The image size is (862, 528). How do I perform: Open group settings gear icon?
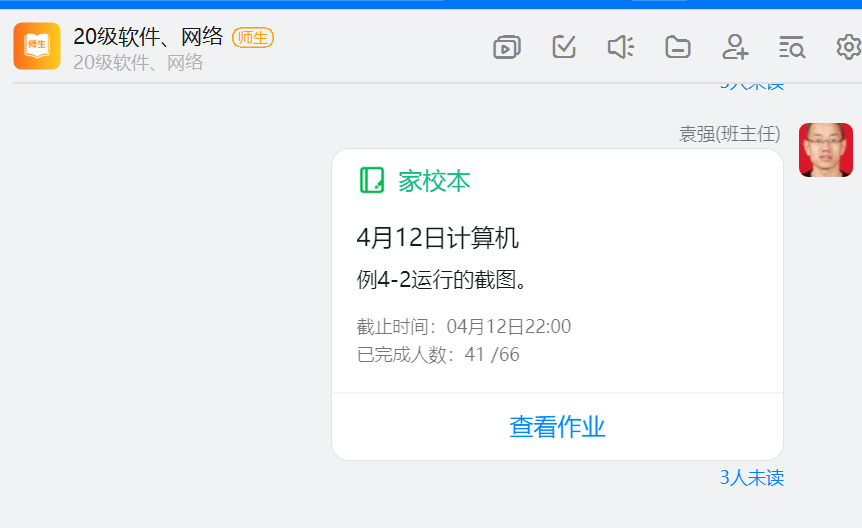click(848, 47)
